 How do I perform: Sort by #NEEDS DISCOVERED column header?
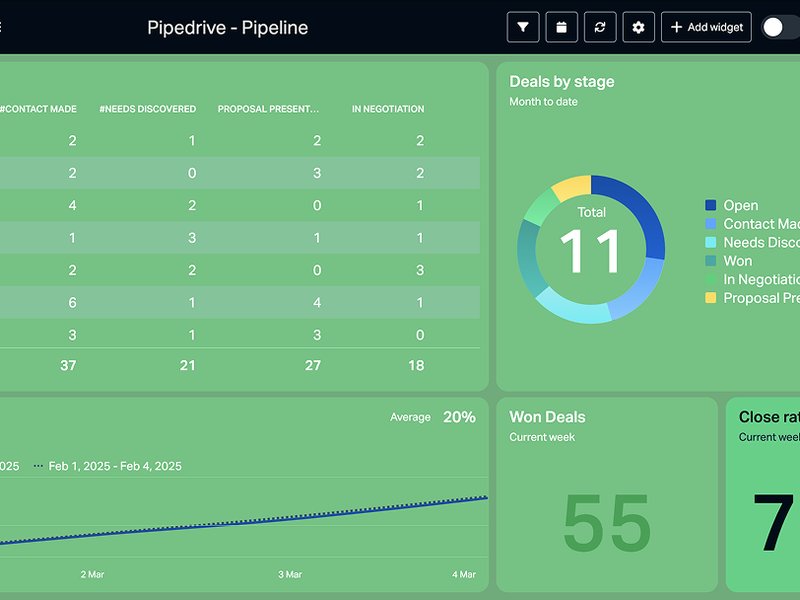point(147,109)
